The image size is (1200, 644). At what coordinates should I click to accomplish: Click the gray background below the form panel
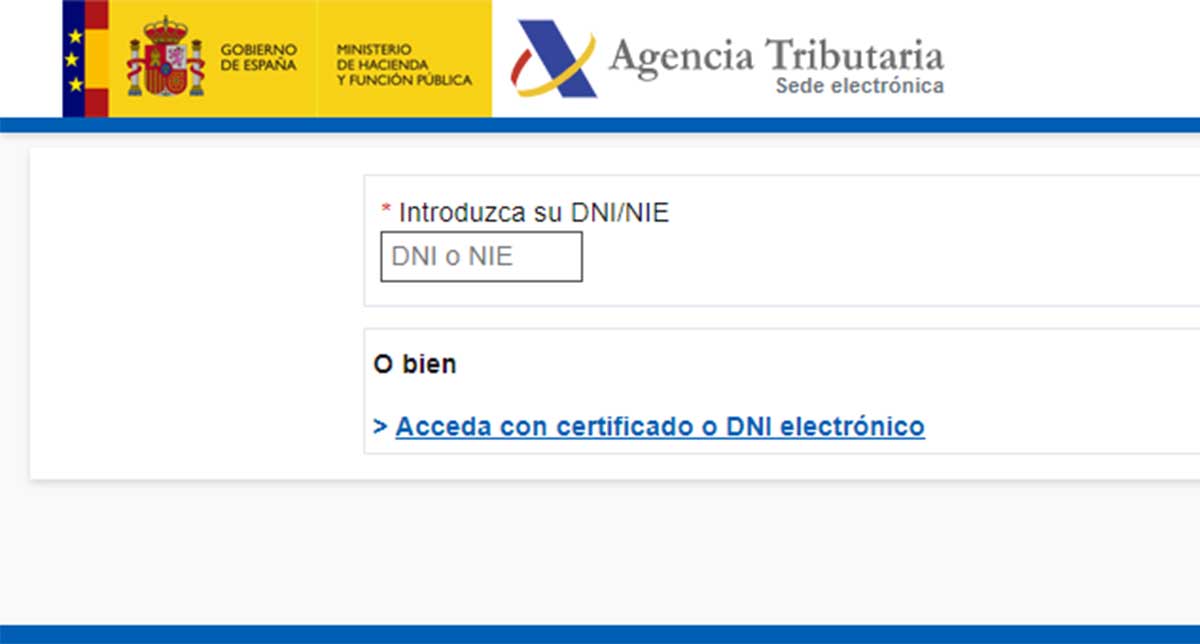pyautogui.click(x=600, y=550)
